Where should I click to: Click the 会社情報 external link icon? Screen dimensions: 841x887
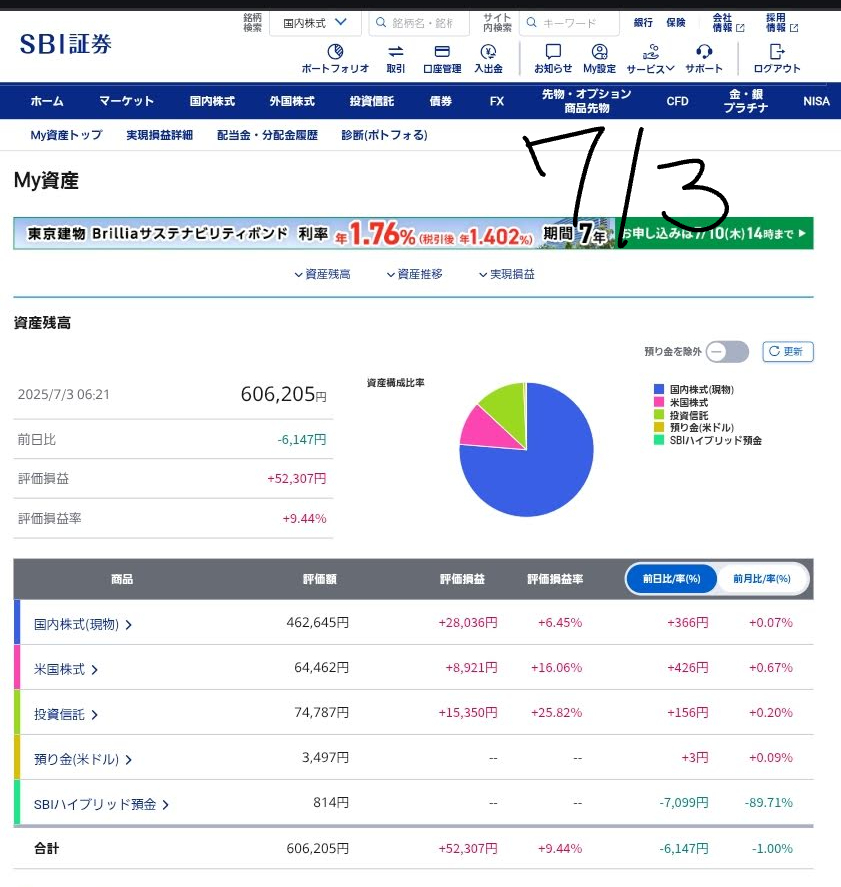click(740, 28)
